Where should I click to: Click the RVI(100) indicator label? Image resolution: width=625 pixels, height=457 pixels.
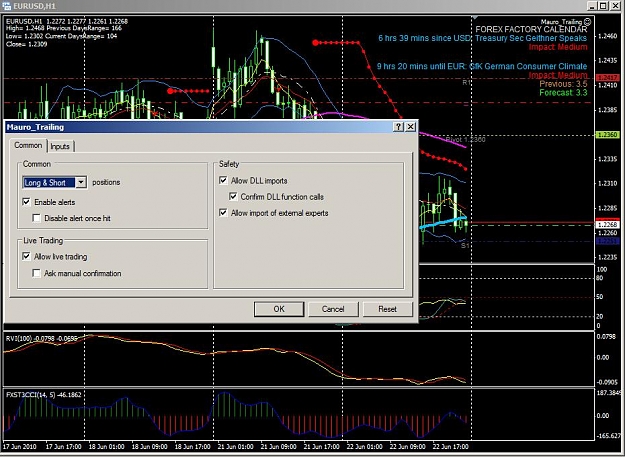point(42,338)
